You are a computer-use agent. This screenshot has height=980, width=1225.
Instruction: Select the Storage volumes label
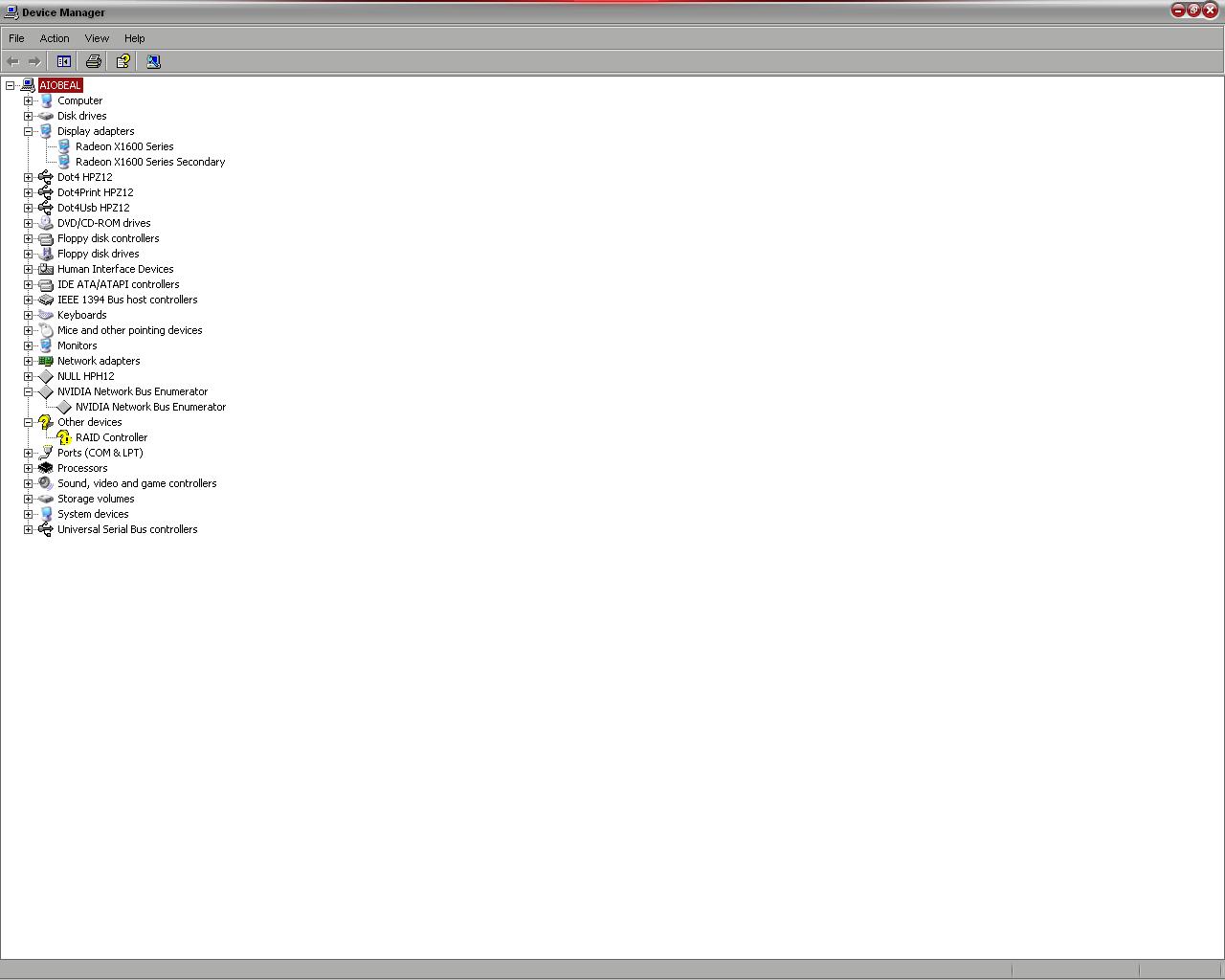click(x=96, y=499)
